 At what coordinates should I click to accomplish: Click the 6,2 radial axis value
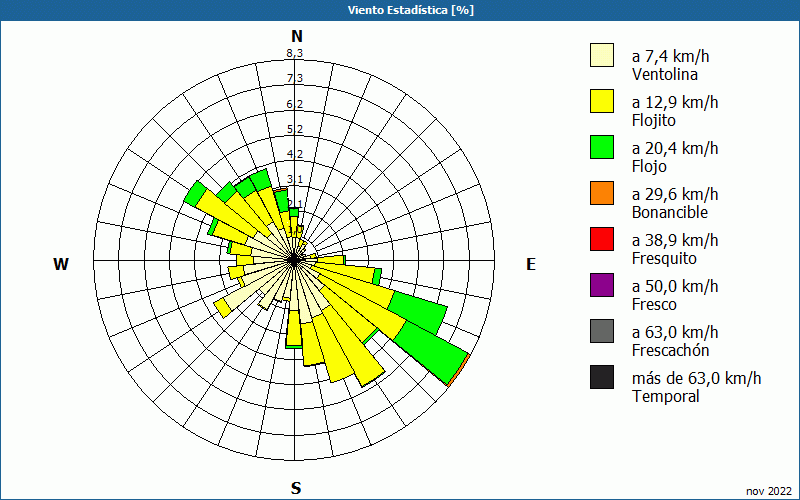(295, 104)
